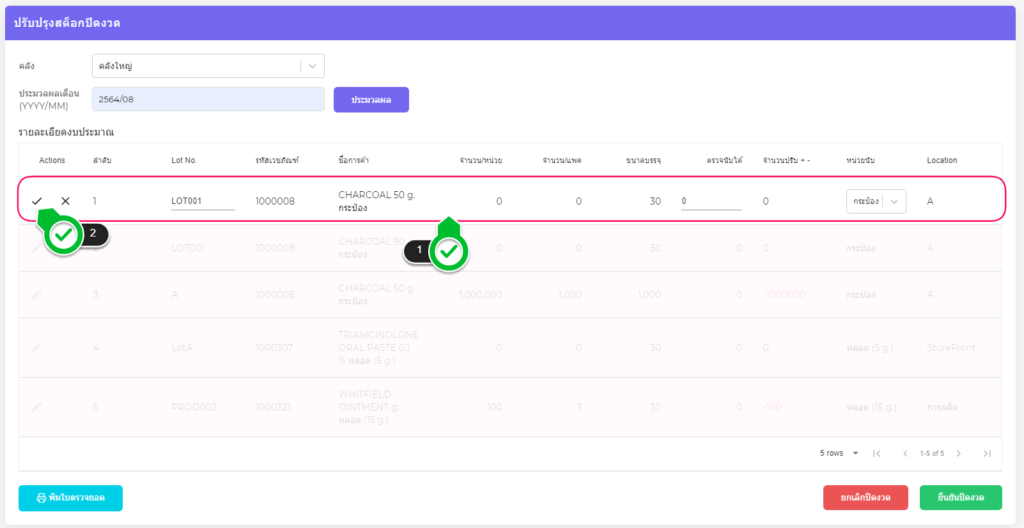The height and width of the screenshot is (528, 1024).
Task: Click the red cancel period closing button
Action: [865, 497]
